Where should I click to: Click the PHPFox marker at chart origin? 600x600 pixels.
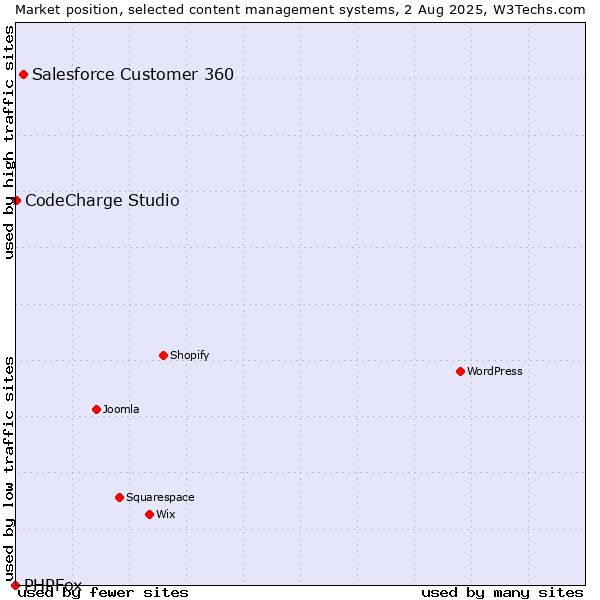(x=15, y=585)
